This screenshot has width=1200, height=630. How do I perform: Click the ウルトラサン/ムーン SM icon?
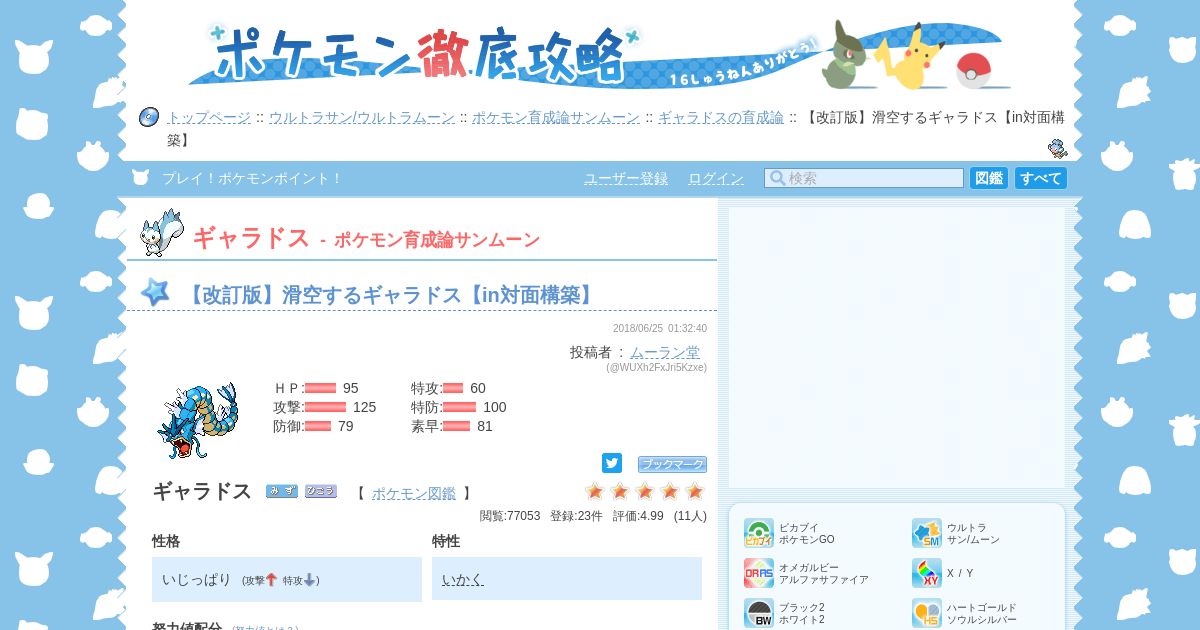coord(927,533)
